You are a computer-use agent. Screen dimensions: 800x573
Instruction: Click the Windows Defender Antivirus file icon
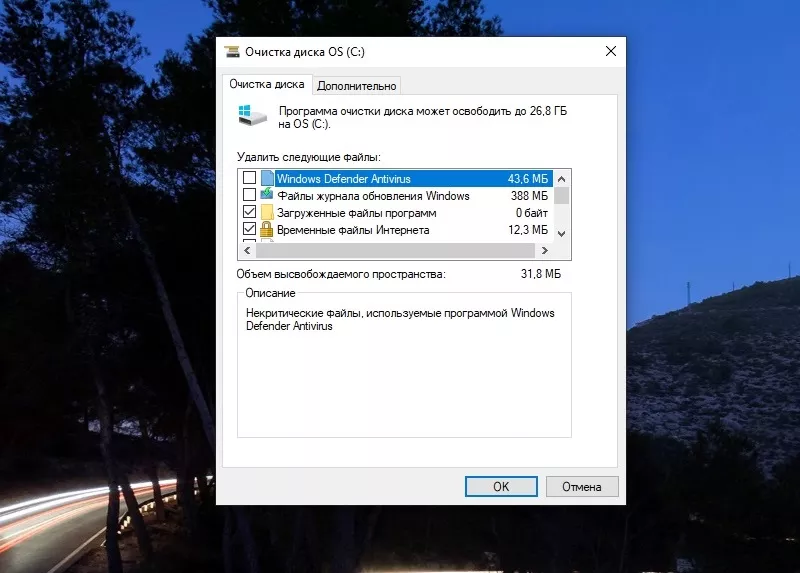click(267, 178)
